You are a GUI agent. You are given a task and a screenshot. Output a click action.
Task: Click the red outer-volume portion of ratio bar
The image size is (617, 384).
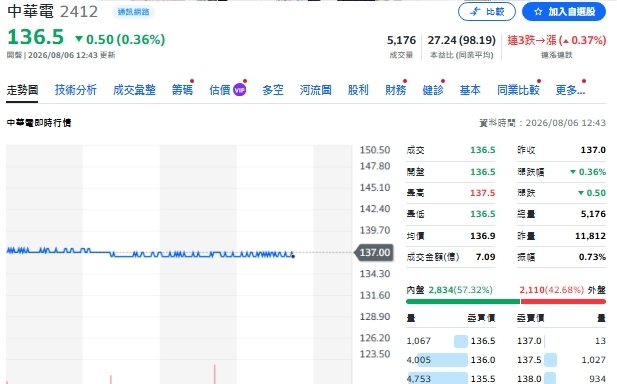(563, 301)
